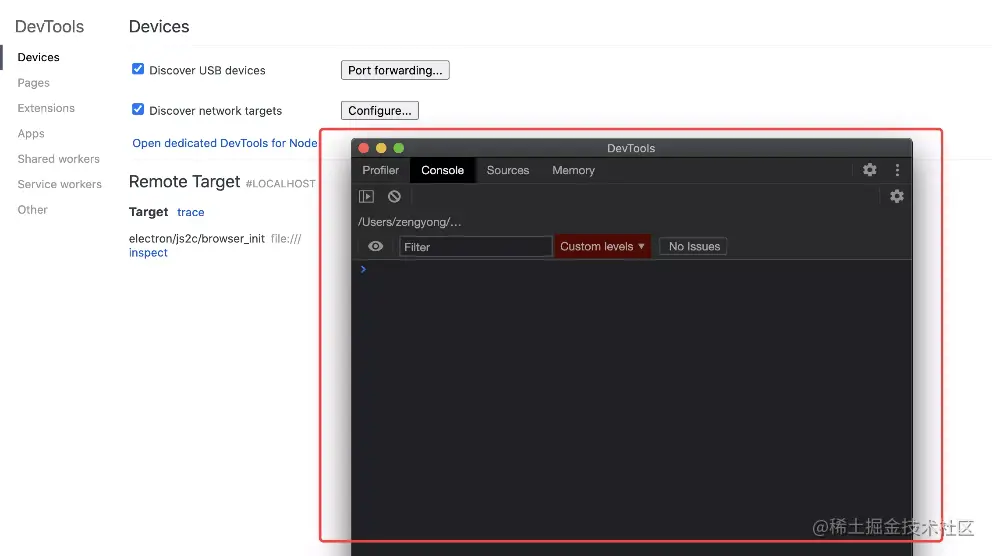
Task: Click the Port forwarding... button
Action: 395,70
